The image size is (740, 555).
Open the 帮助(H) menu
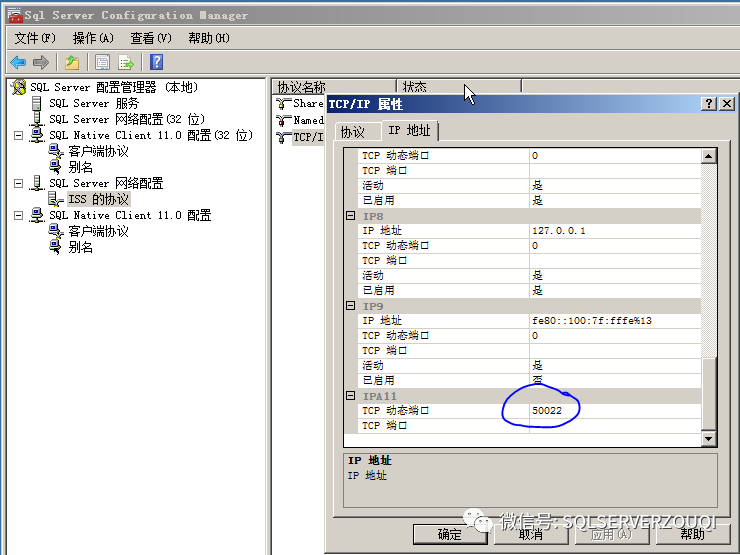pyautogui.click(x=209, y=38)
